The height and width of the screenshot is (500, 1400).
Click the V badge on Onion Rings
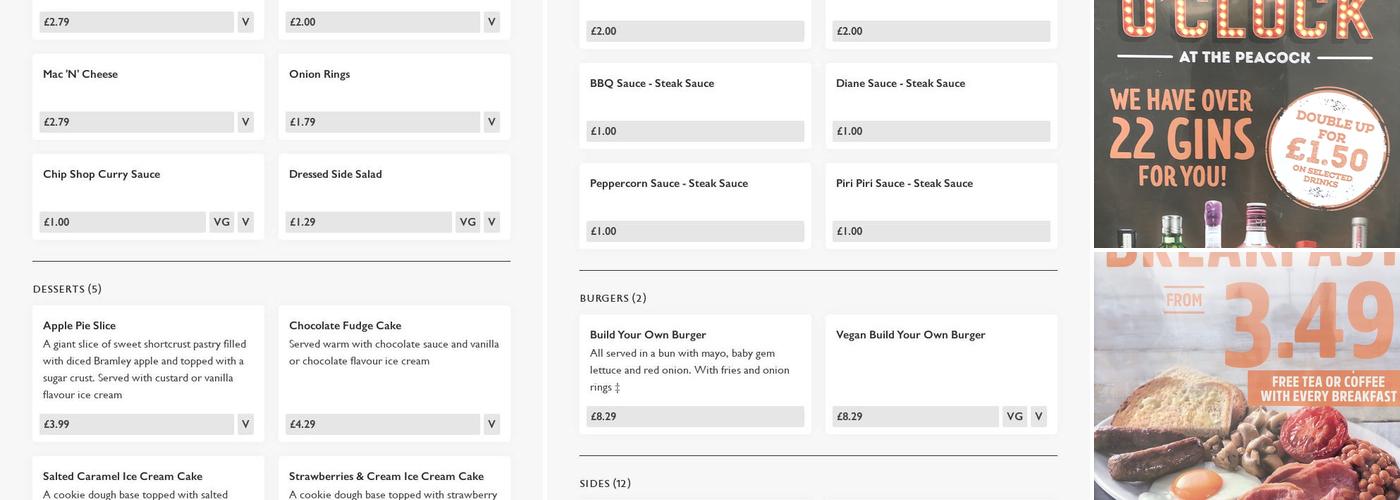pos(491,122)
